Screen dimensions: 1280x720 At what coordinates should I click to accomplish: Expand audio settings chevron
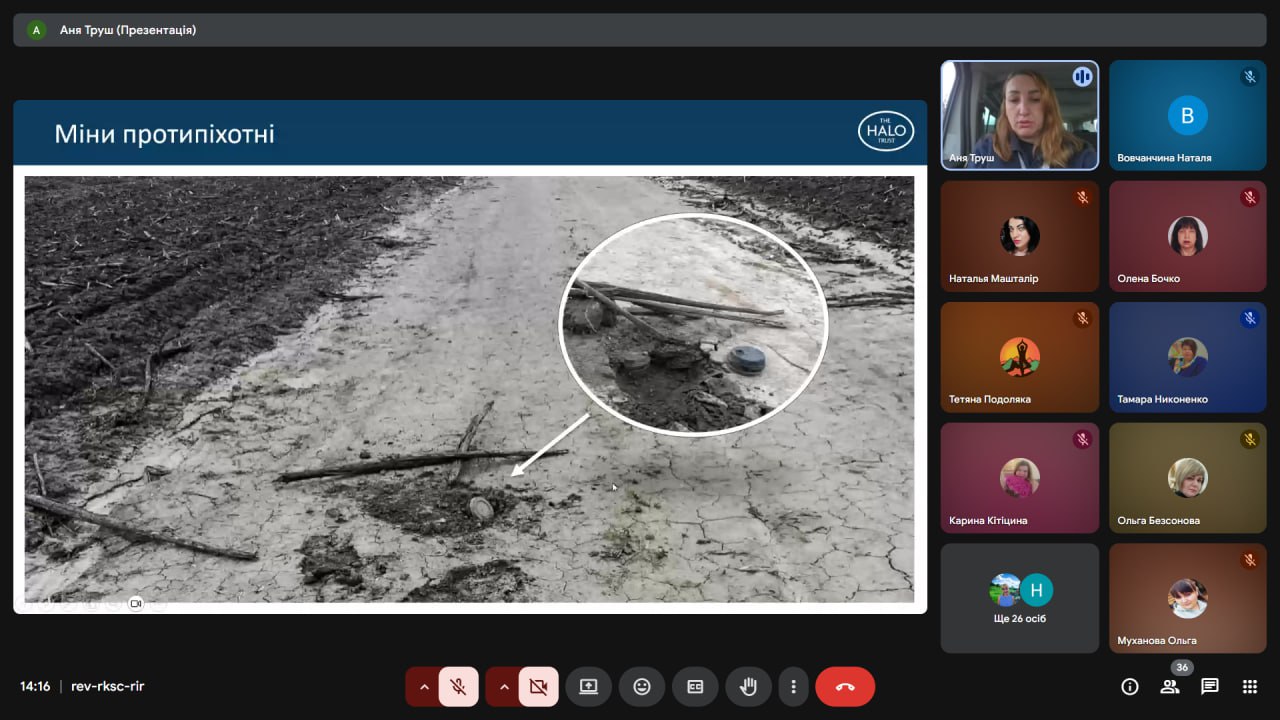click(x=423, y=687)
